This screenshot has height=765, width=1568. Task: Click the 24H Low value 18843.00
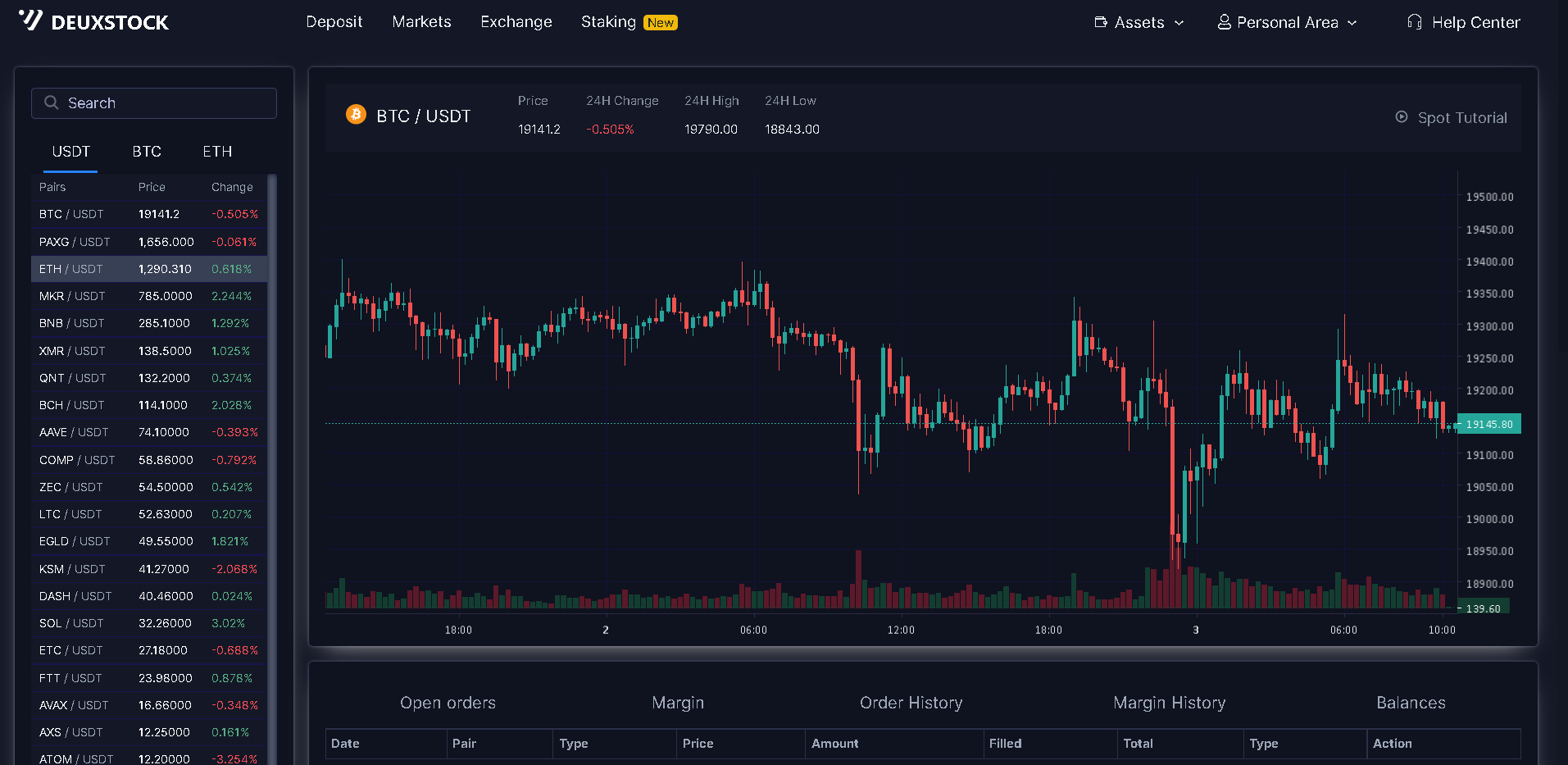[792, 130]
